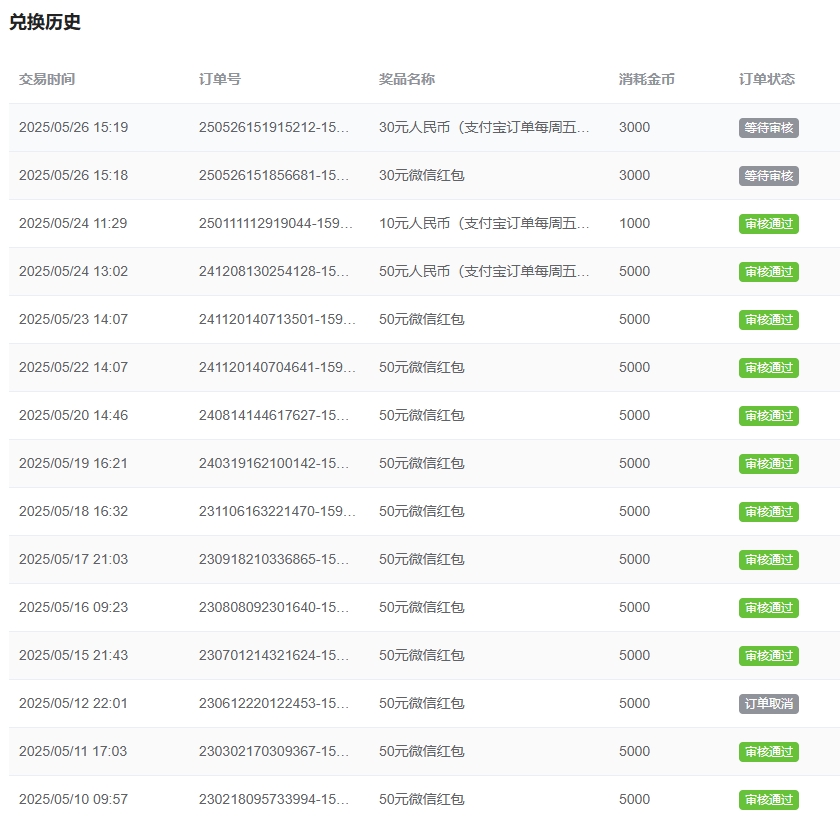Click the 30元微信红包 prize name
Viewport: 840px width, 819px height.
(422, 176)
